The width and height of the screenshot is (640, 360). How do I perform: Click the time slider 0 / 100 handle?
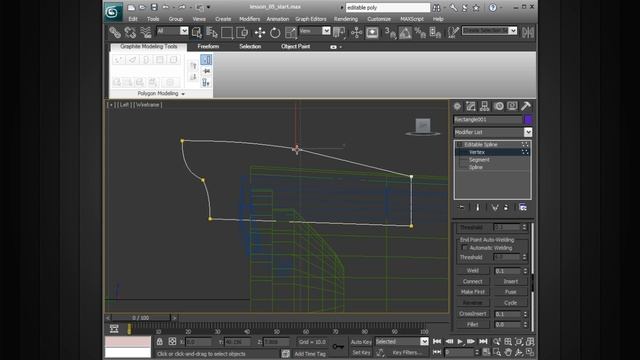point(140,318)
